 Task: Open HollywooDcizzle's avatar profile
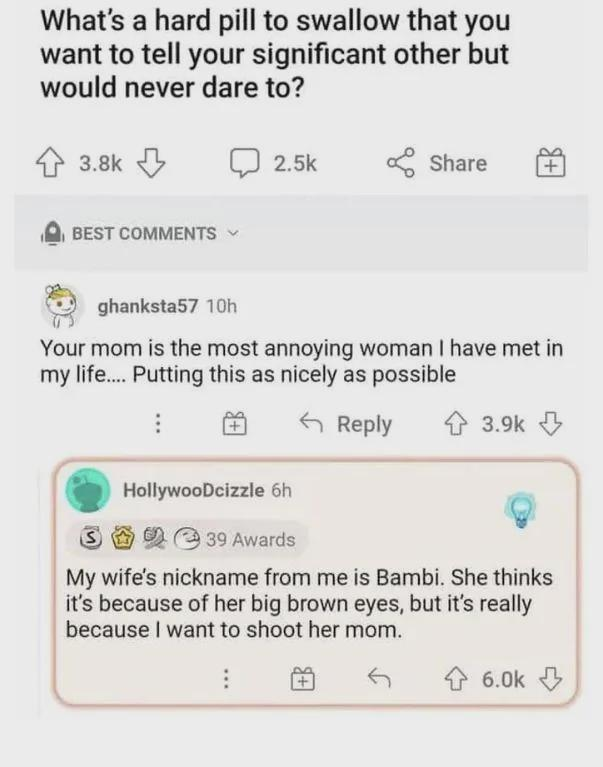tap(88, 490)
